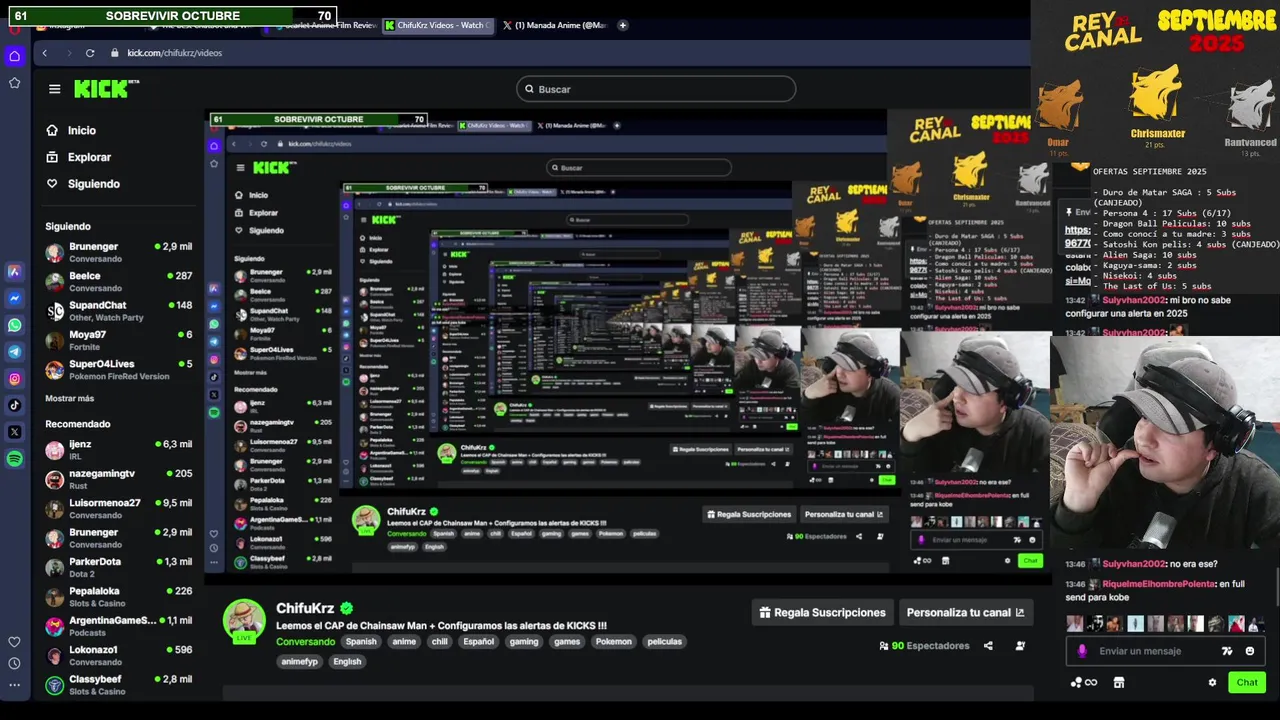Click RiquelmeElhombrePolenta username in chat
Image resolution: width=1280 pixels, height=720 pixels.
click(1158, 584)
